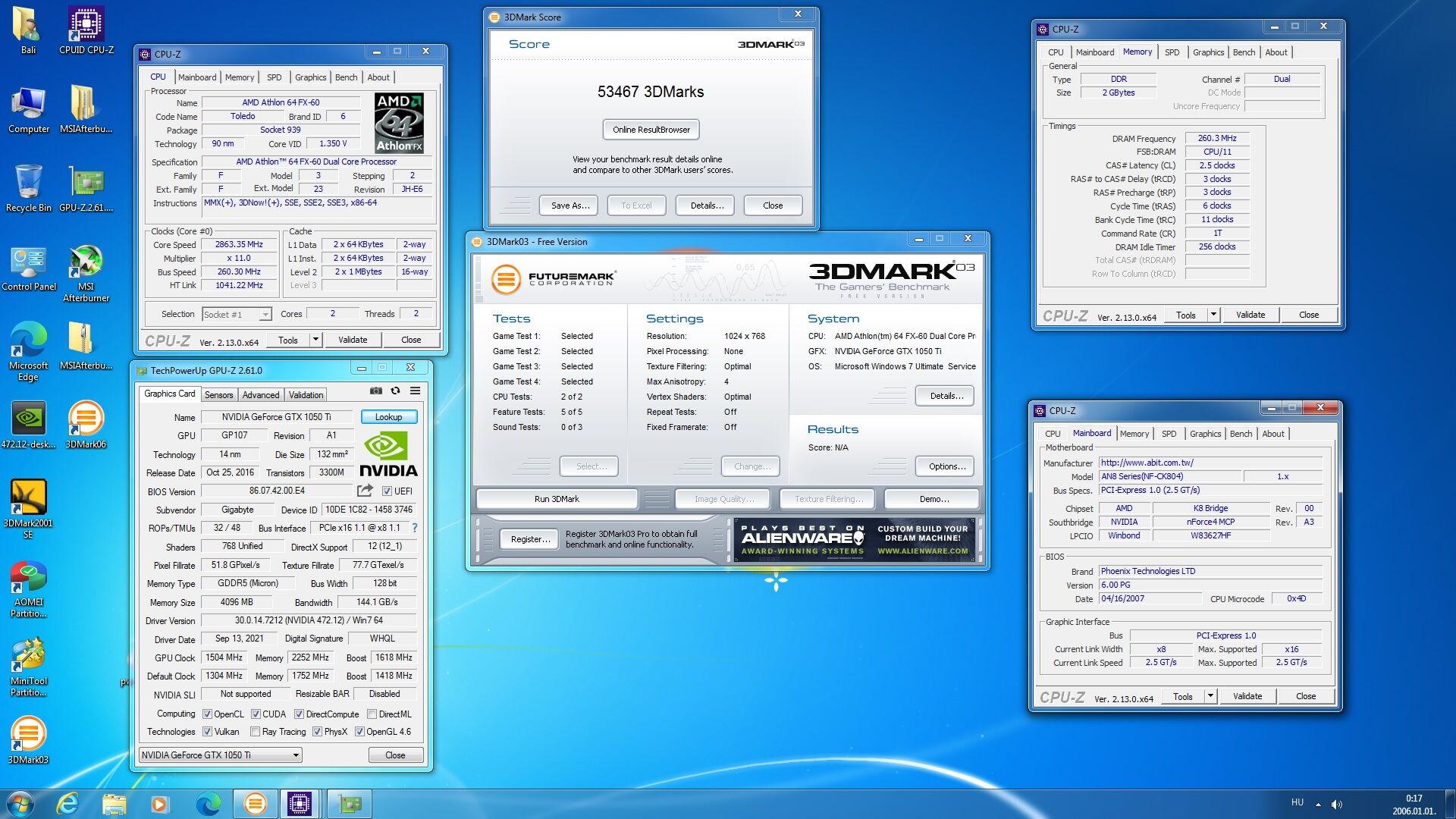Open the Validation tab in GPU-Z

click(306, 395)
